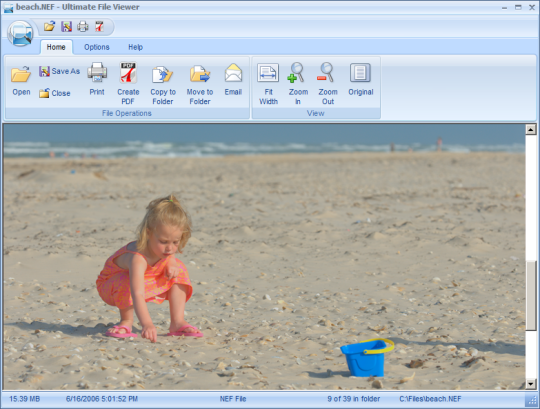Maximize the Ultimate File Viewer window
The height and width of the screenshot is (409, 540).
[x=518, y=7]
